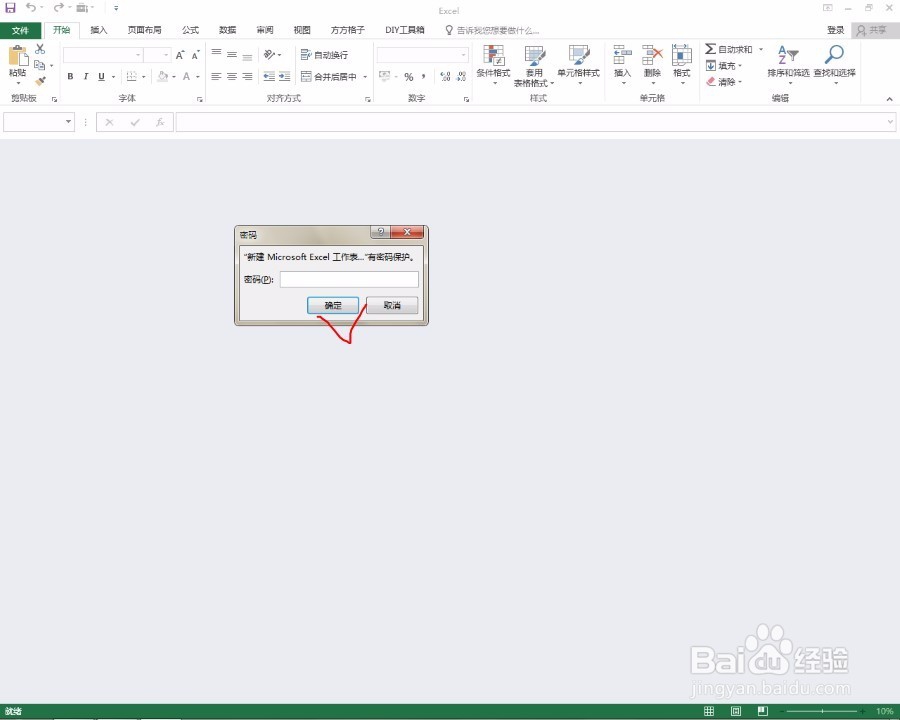This screenshot has height=720, width=900.
Task: Toggle Bold formatting
Action: (x=70, y=76)
